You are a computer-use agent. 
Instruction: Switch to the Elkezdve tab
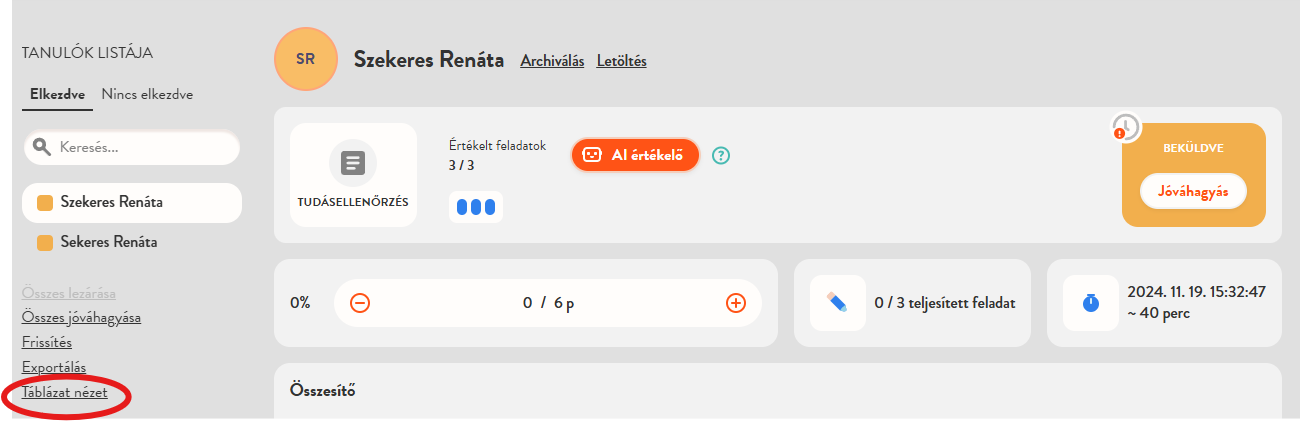[57, 95]
